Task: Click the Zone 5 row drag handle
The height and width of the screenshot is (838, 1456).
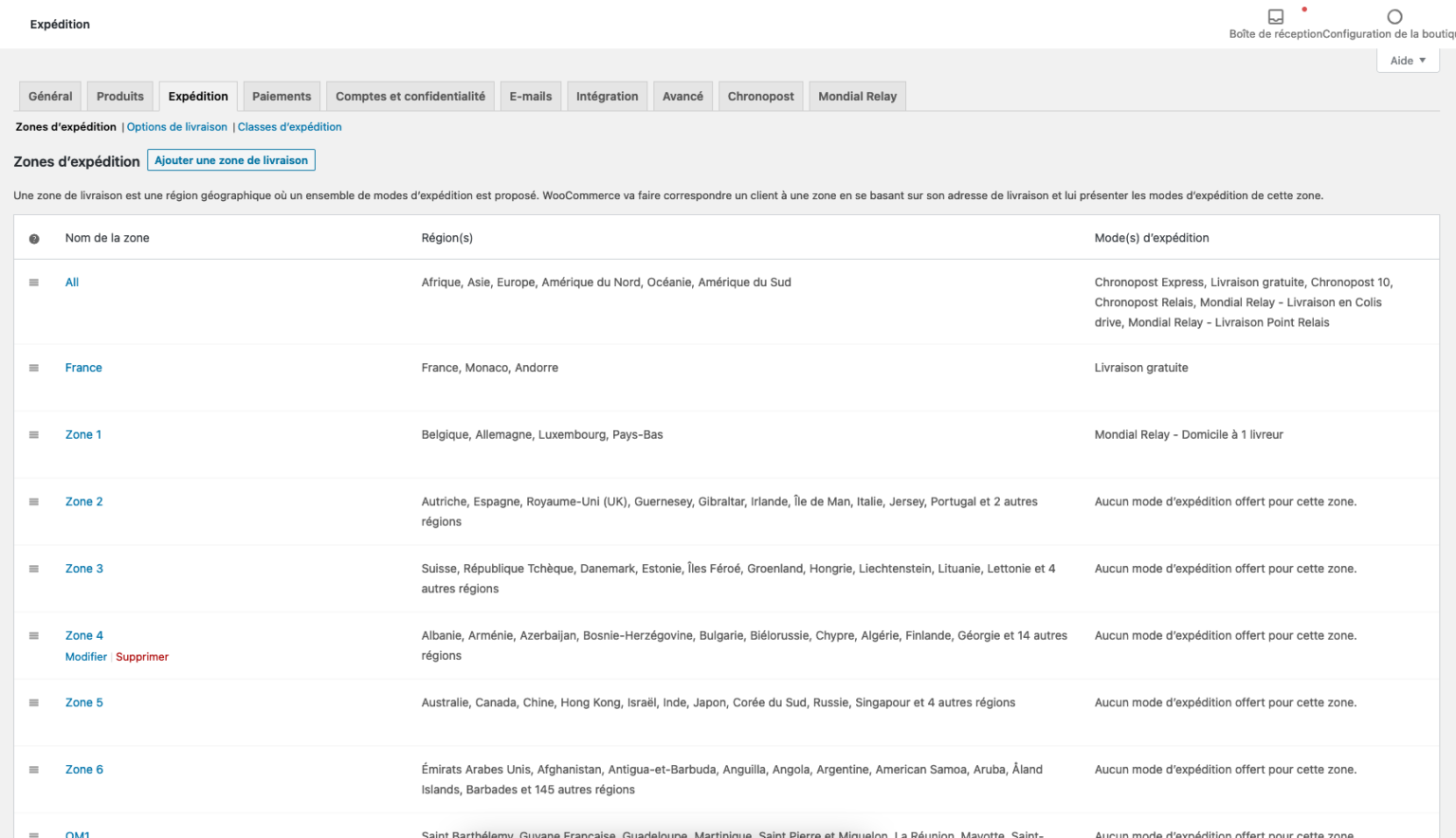Action: pos(34,702)
